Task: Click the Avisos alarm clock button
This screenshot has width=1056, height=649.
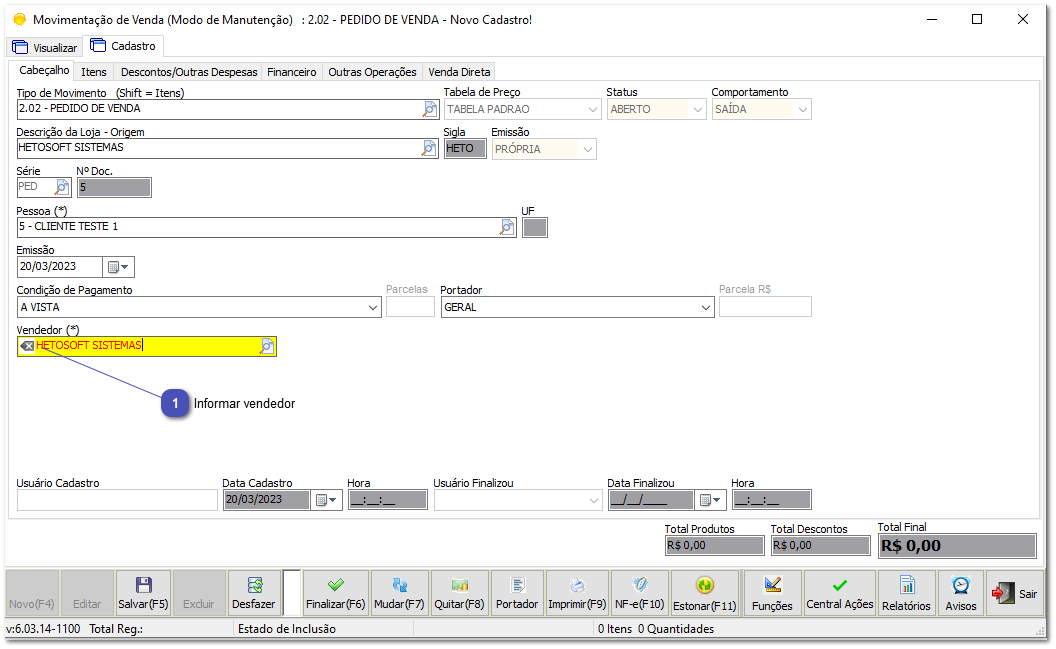Action: [960, 593]
